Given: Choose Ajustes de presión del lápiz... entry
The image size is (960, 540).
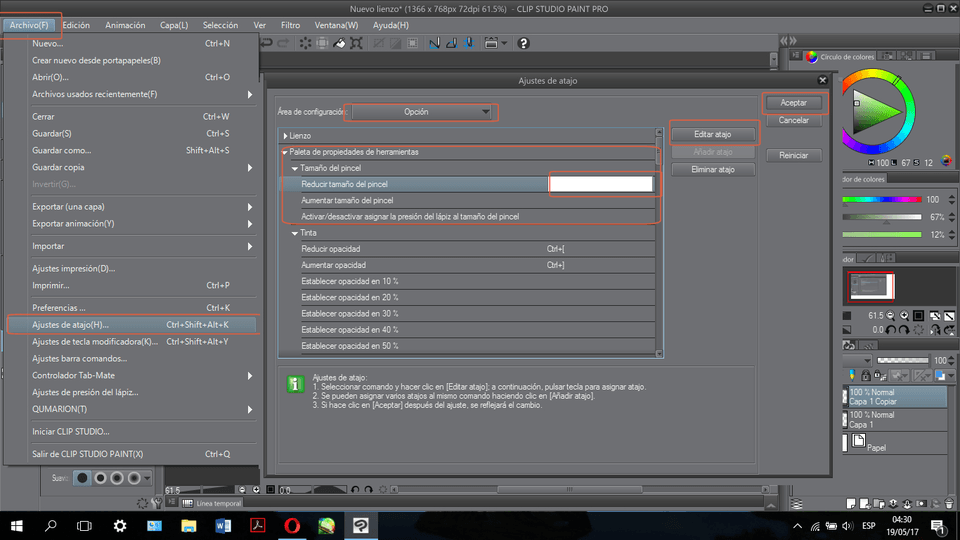Looking at the screenshot, I should (x=132, y=392).
